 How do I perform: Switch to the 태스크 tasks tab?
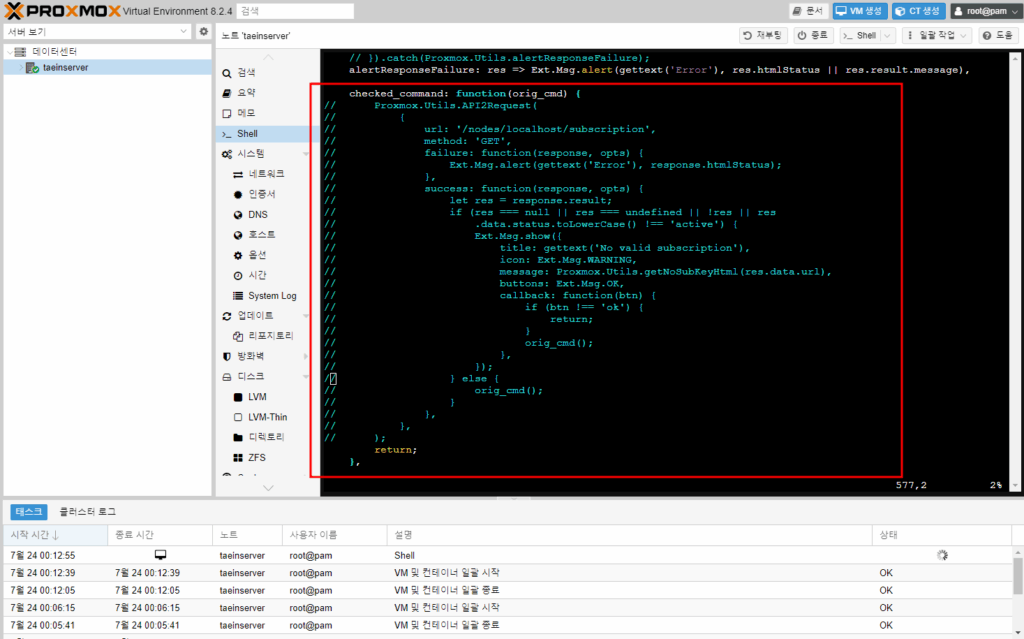tap(29, 512)
